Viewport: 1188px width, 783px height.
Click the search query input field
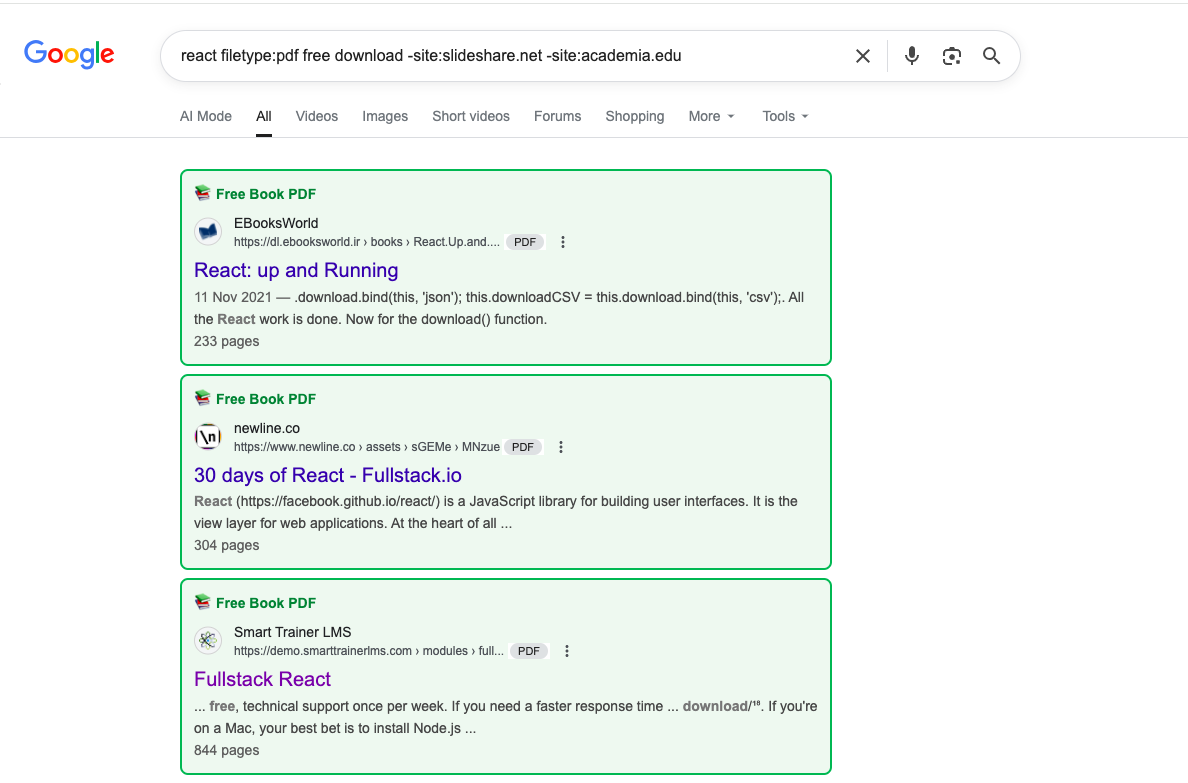pyautogui.click(x=508, y=56)
